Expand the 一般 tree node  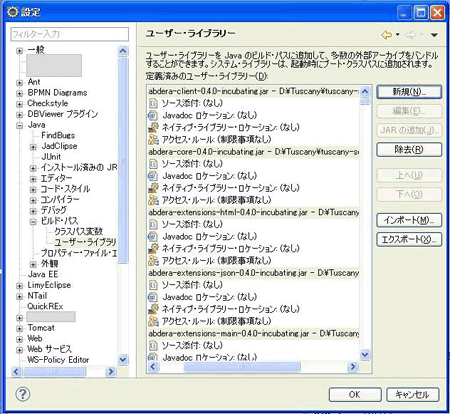[20, 51]
